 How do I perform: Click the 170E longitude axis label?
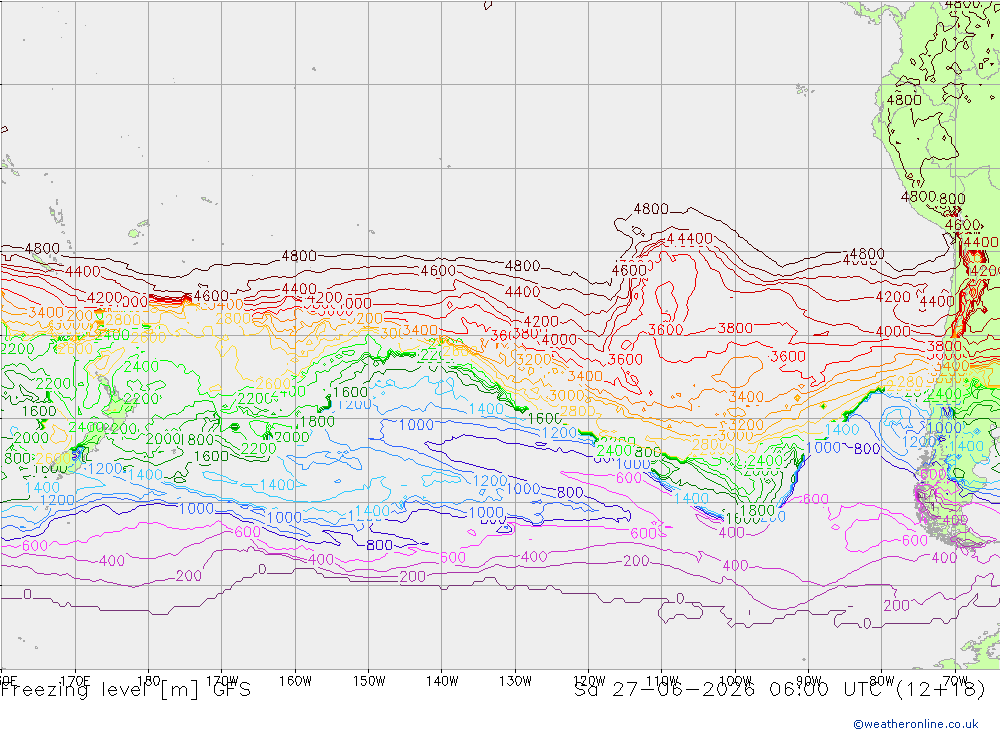pyautogui.click(x=75, y=681)
